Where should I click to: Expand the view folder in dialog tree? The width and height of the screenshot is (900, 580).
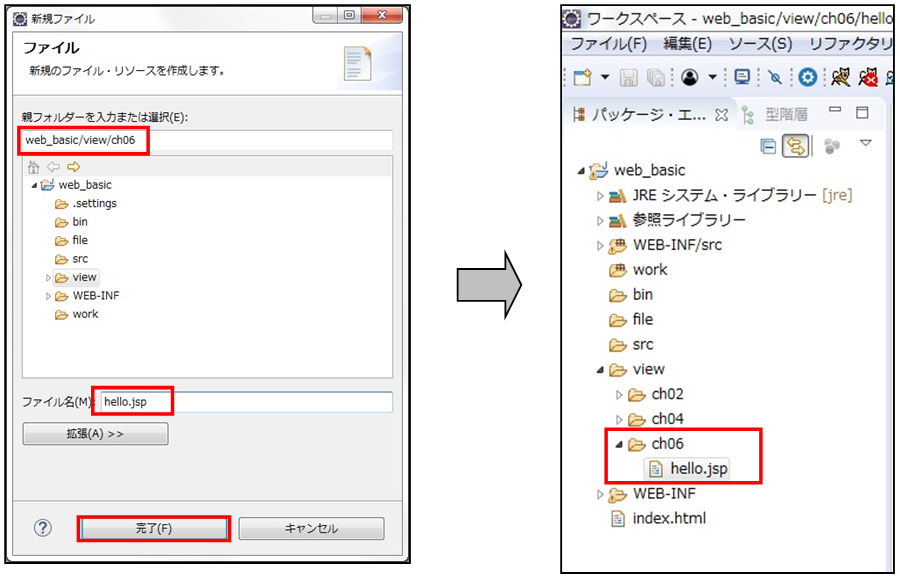click(x=47, y=277)
